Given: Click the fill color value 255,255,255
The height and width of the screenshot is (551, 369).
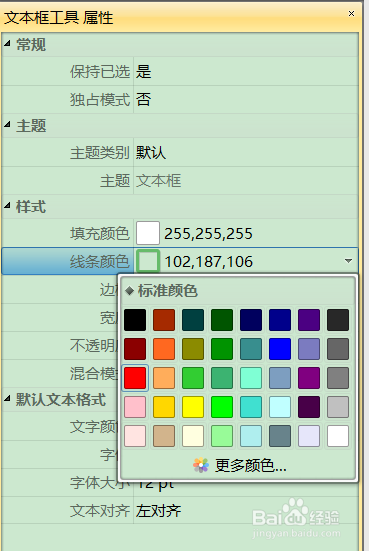Looking at the screenshot, I should 208,234.
